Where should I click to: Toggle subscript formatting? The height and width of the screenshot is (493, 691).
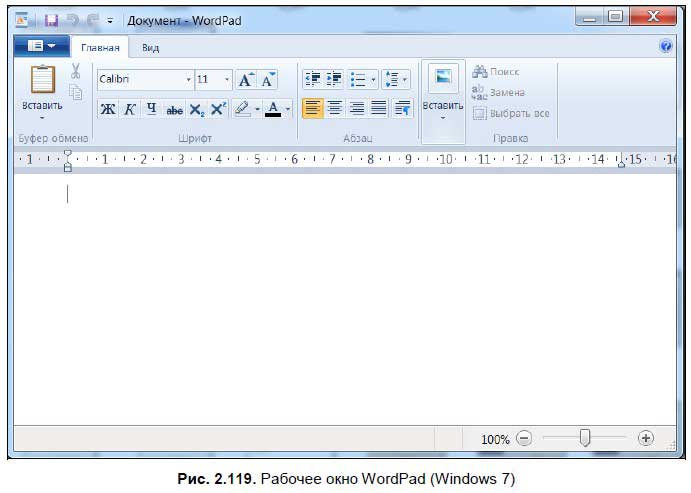click(x=197, y=109)
